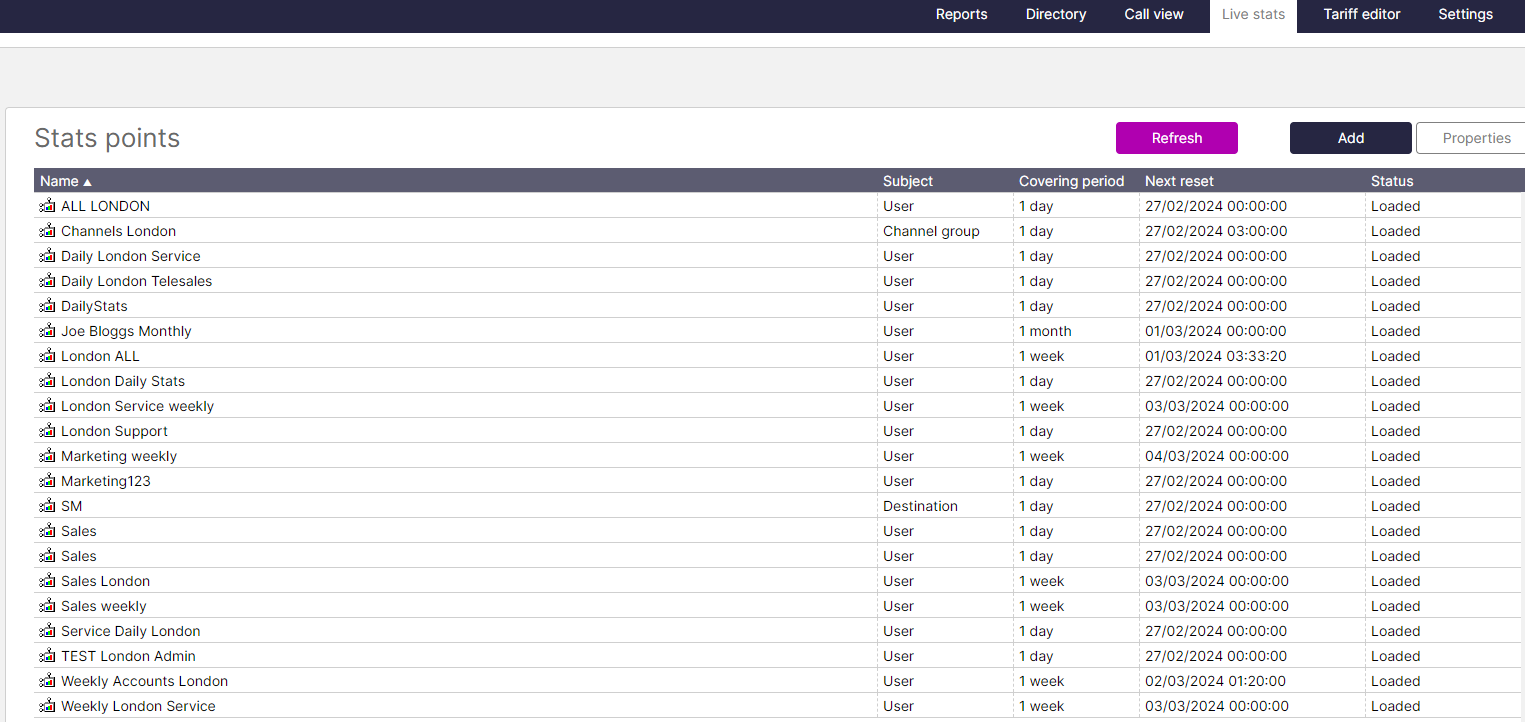Select the Sales weekly stats point
The width and height of the screenshot is (1525, 722).
tap(103, 606)
